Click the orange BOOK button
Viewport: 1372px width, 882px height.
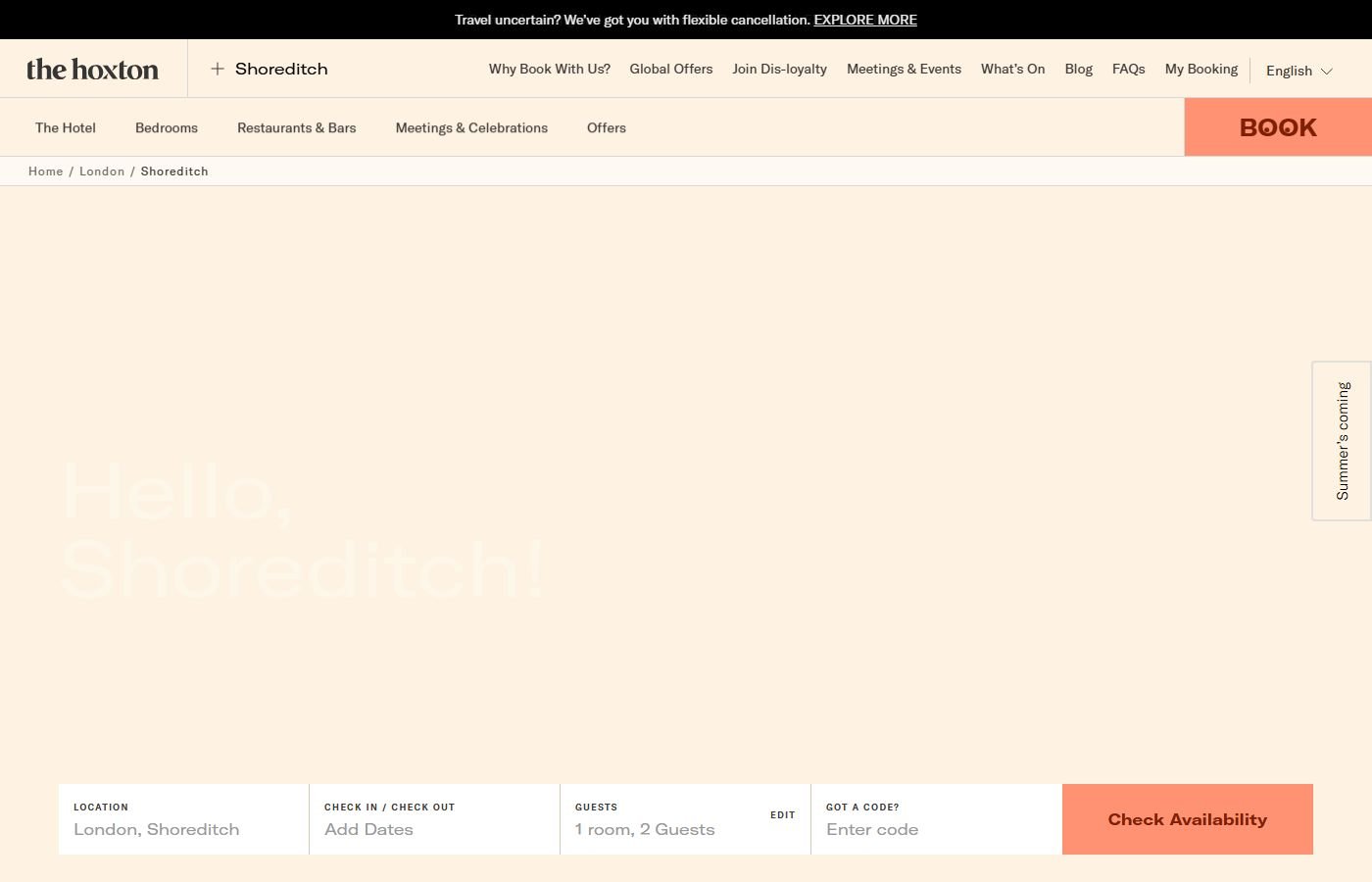point(1278,127)
